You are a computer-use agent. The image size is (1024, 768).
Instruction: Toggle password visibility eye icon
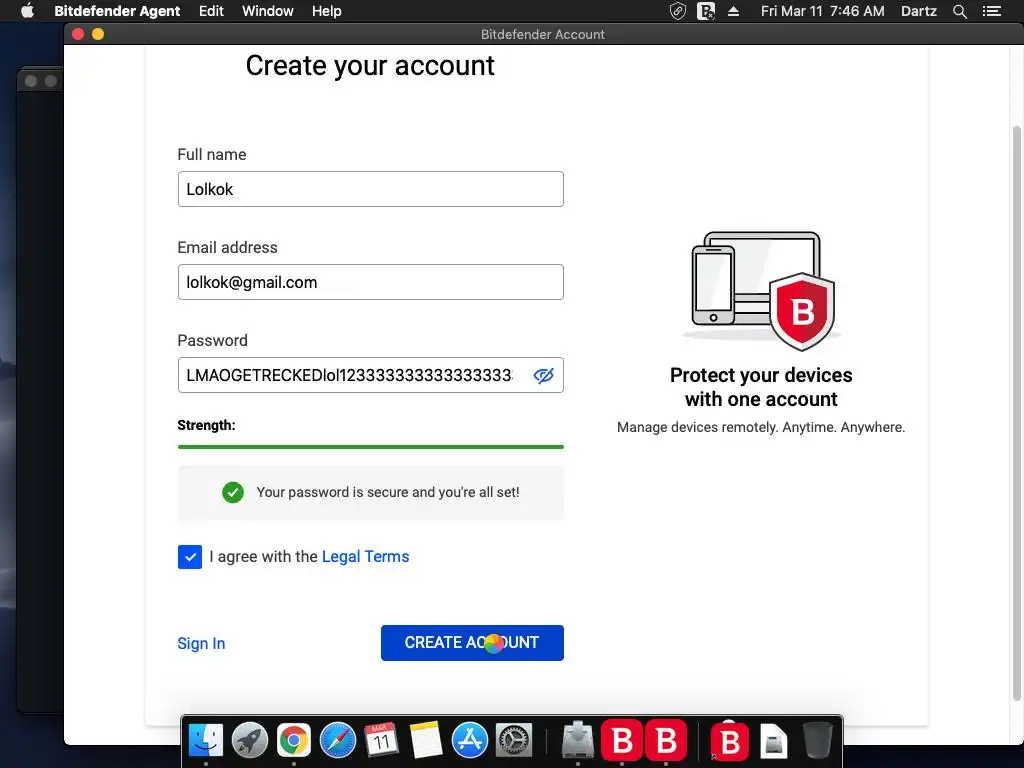click(x=543, y=376)
